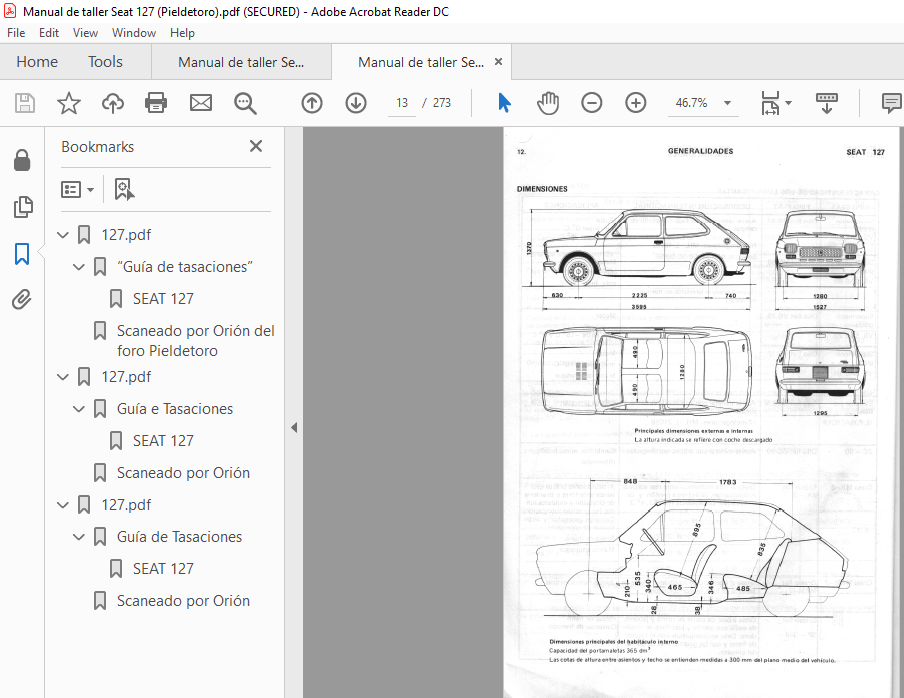
Task: Open the Edit menu
Action: tap(49, 33)
